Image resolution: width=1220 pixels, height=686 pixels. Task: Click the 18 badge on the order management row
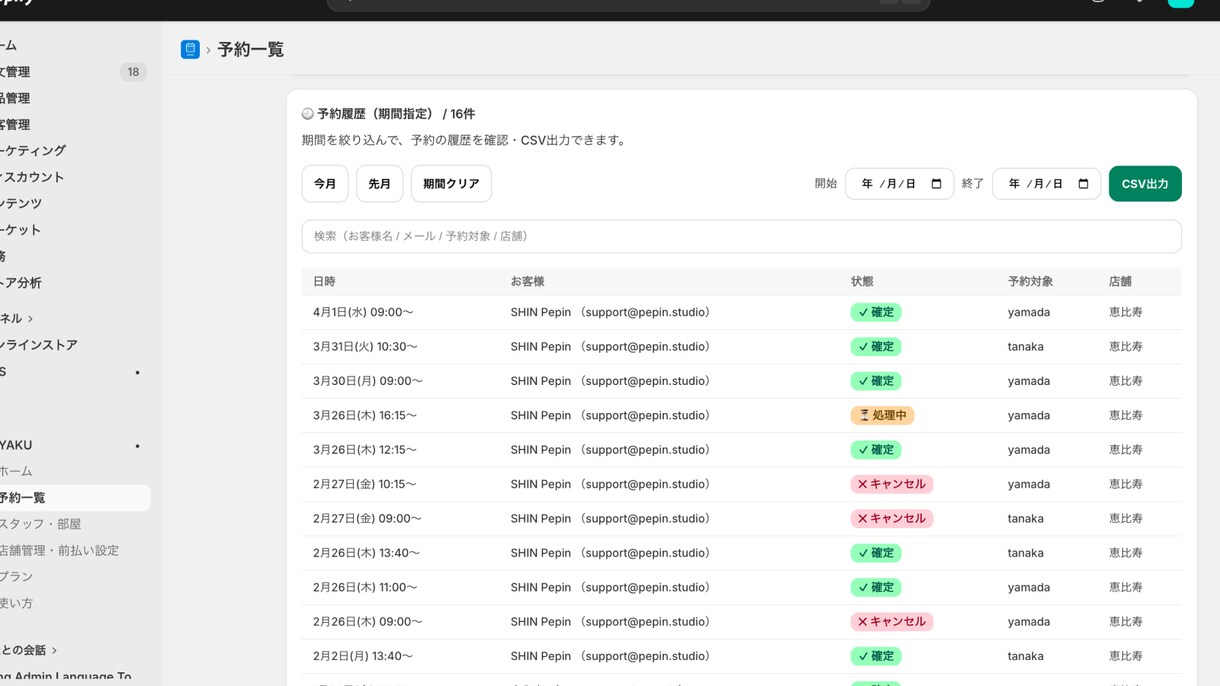[133, 72]
